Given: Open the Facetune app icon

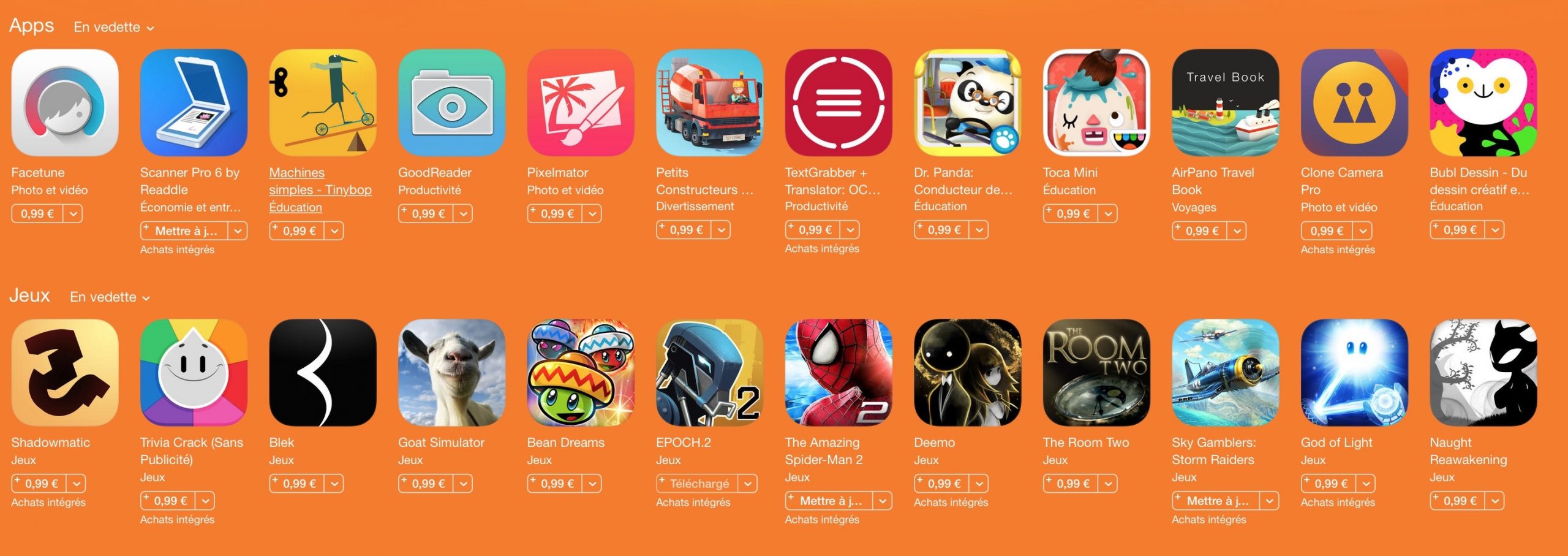Looking at the screenshot, I should [65, 102].
